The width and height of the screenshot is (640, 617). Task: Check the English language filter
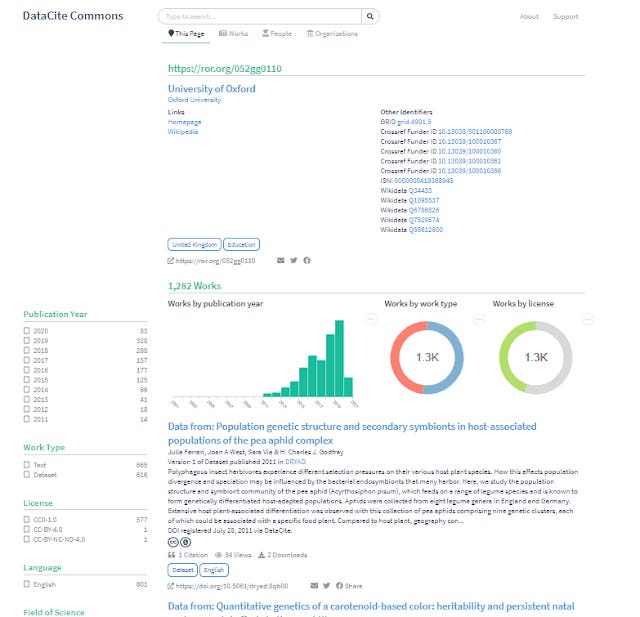27,584
